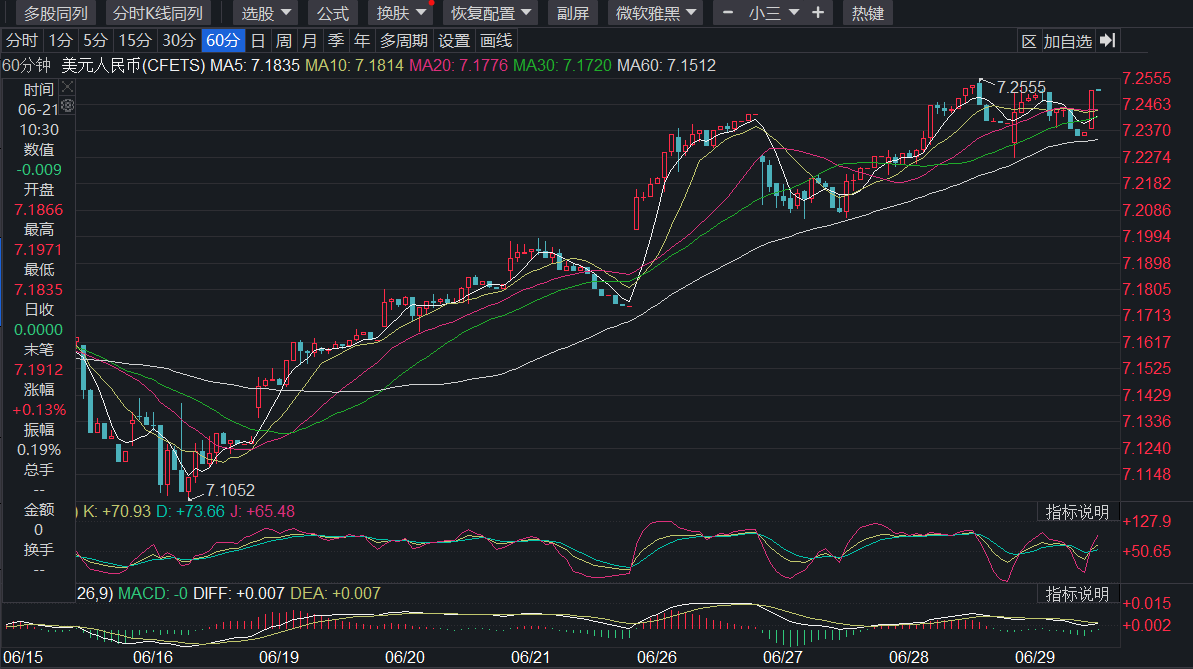Screen dimensions: 1193x669
Task: Close the data info panel with the X icon
Action: click(67, 88)
